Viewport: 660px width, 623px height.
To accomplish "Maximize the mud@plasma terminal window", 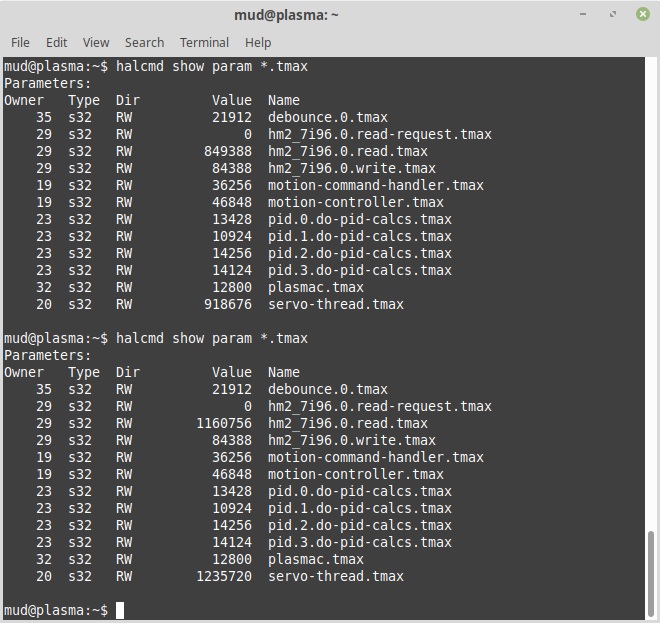I will (x=613, y=14).
